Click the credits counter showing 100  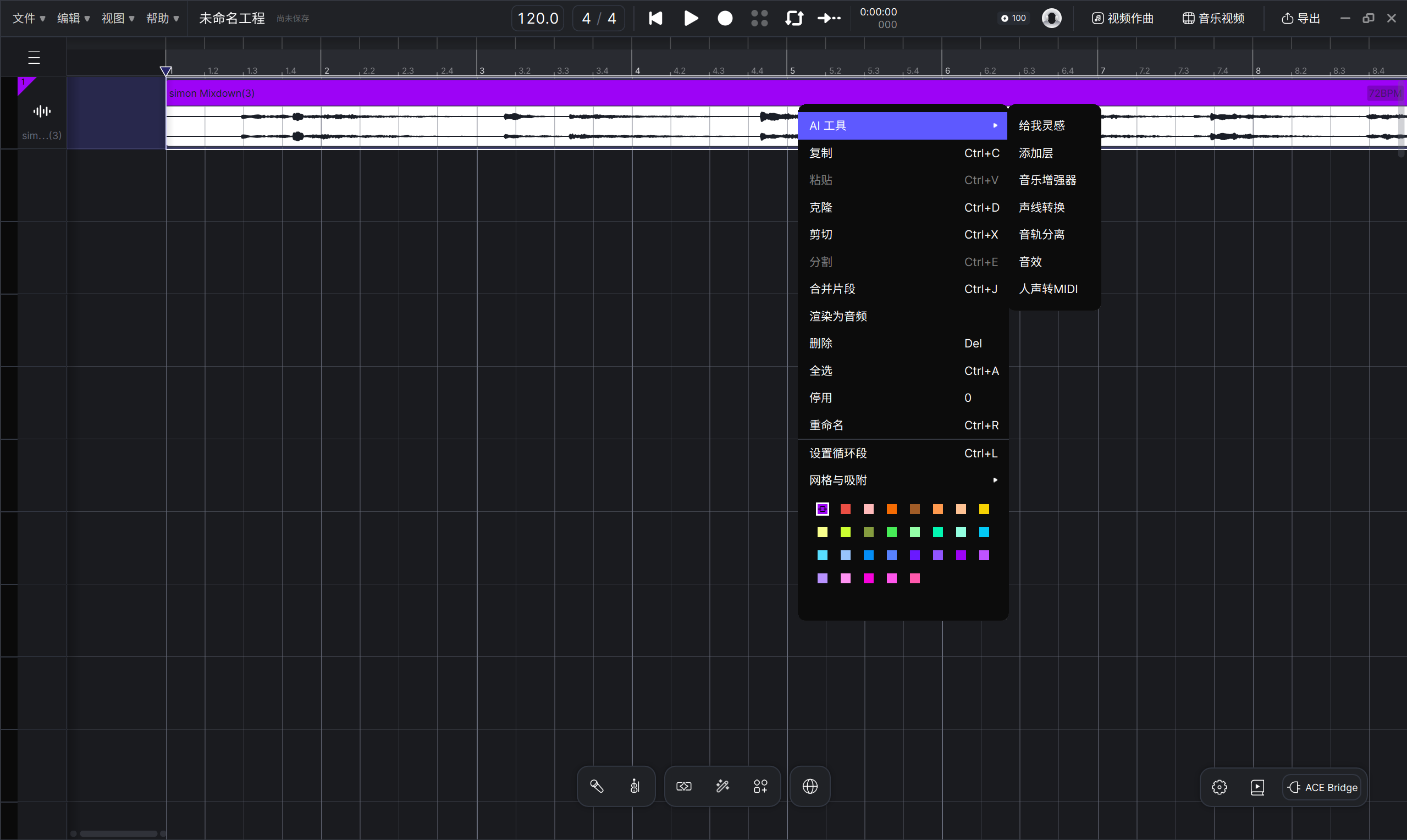[x=1014, y=18]
